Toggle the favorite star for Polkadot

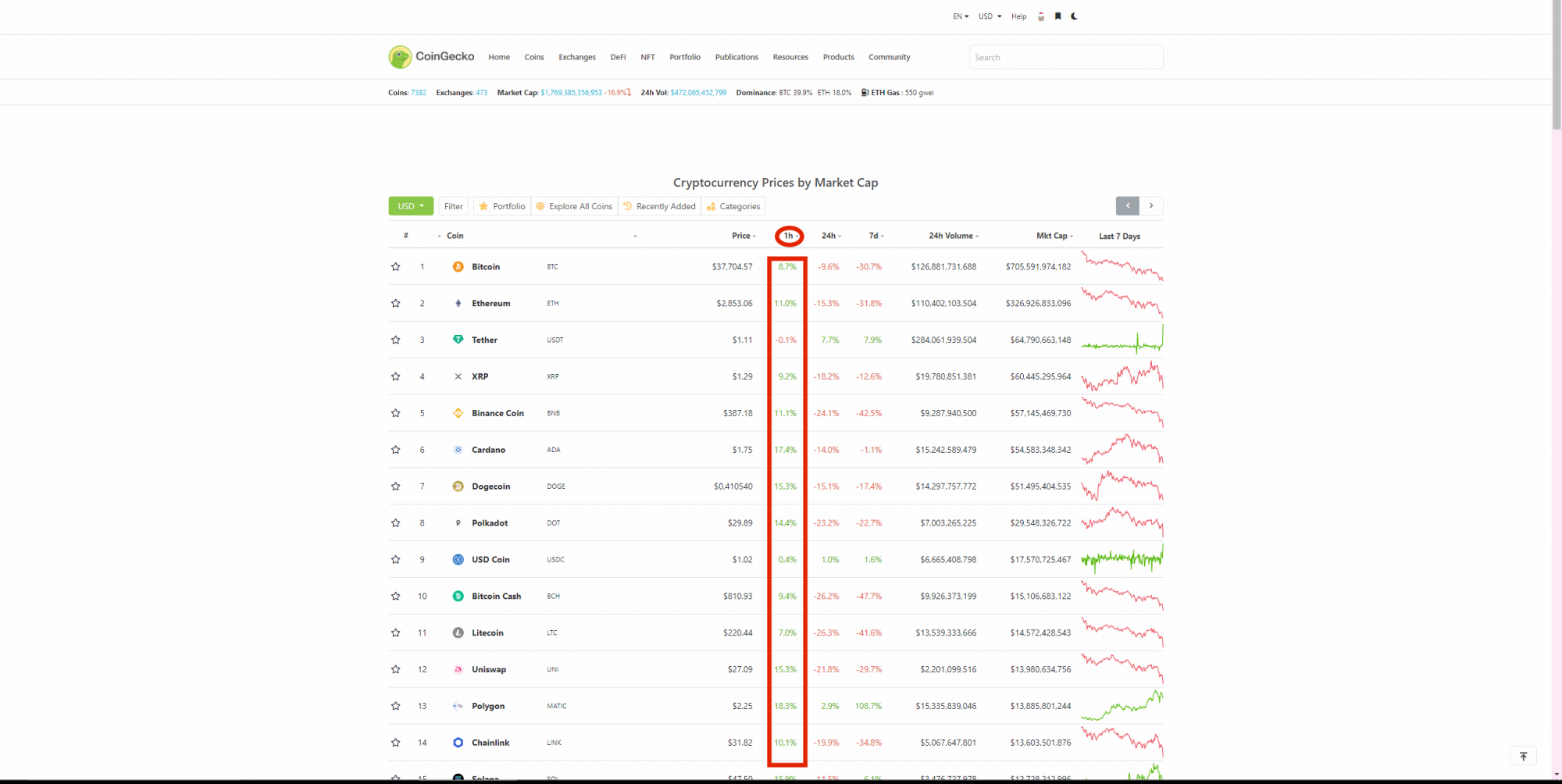pos(396,523)
